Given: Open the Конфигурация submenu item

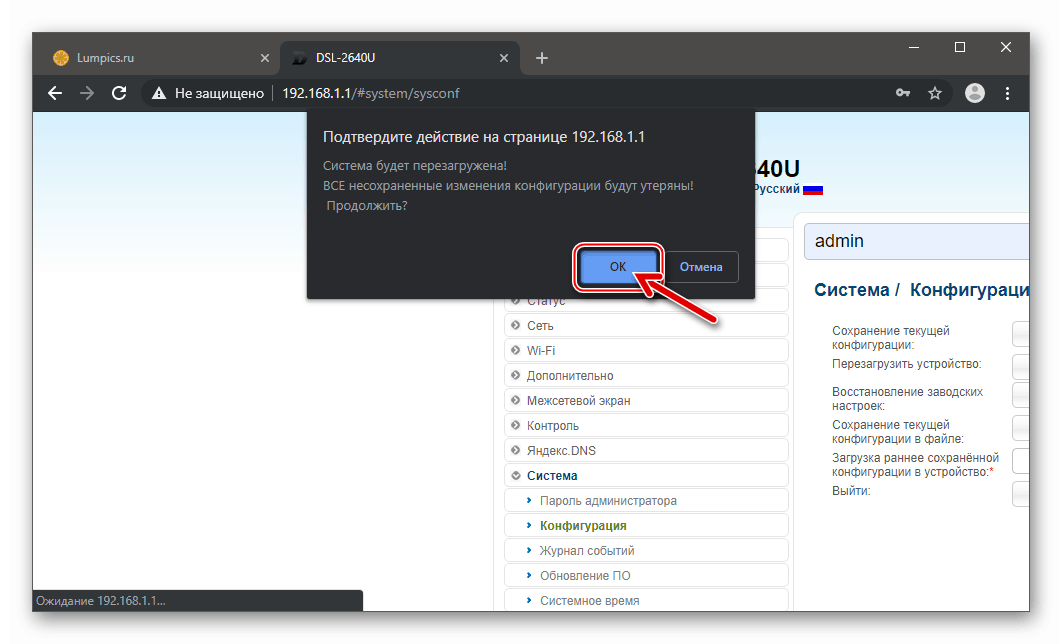Looking at the screenshot, I should 646,526.
